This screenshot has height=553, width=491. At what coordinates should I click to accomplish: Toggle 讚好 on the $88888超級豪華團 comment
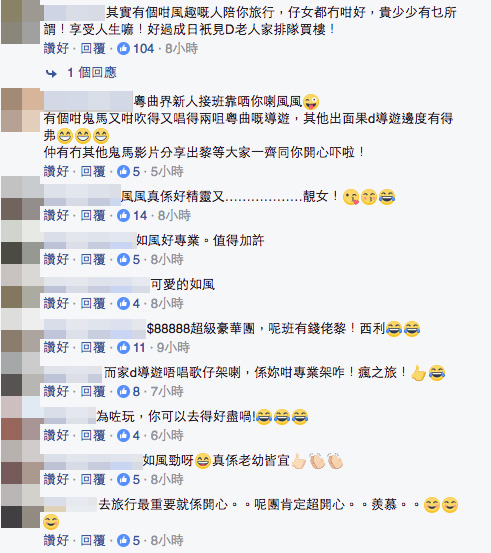[x=56, y=347]
